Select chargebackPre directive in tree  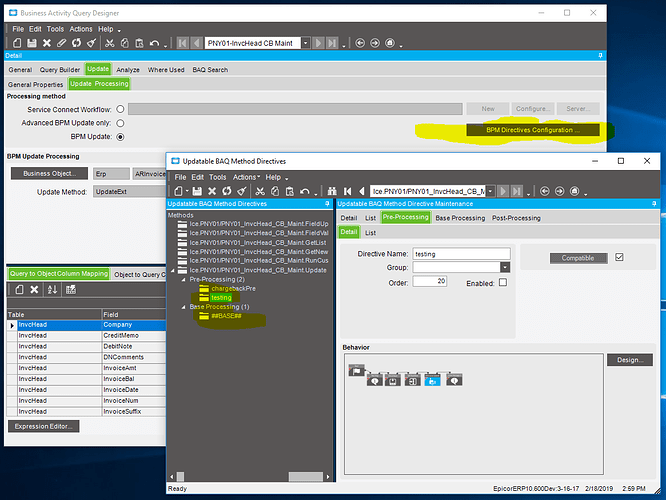234,288
